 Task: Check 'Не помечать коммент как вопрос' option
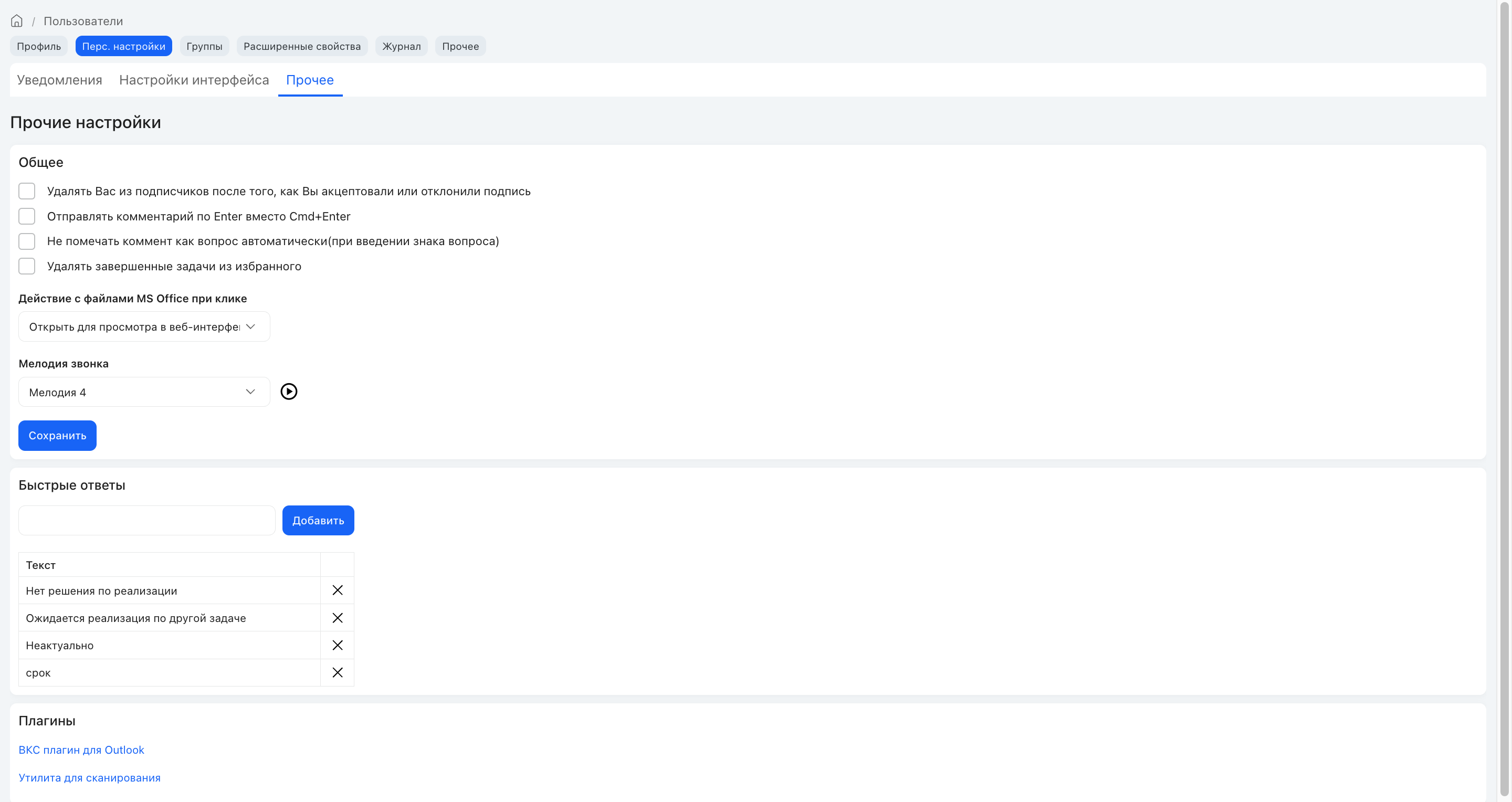click(x=27, y=241)
